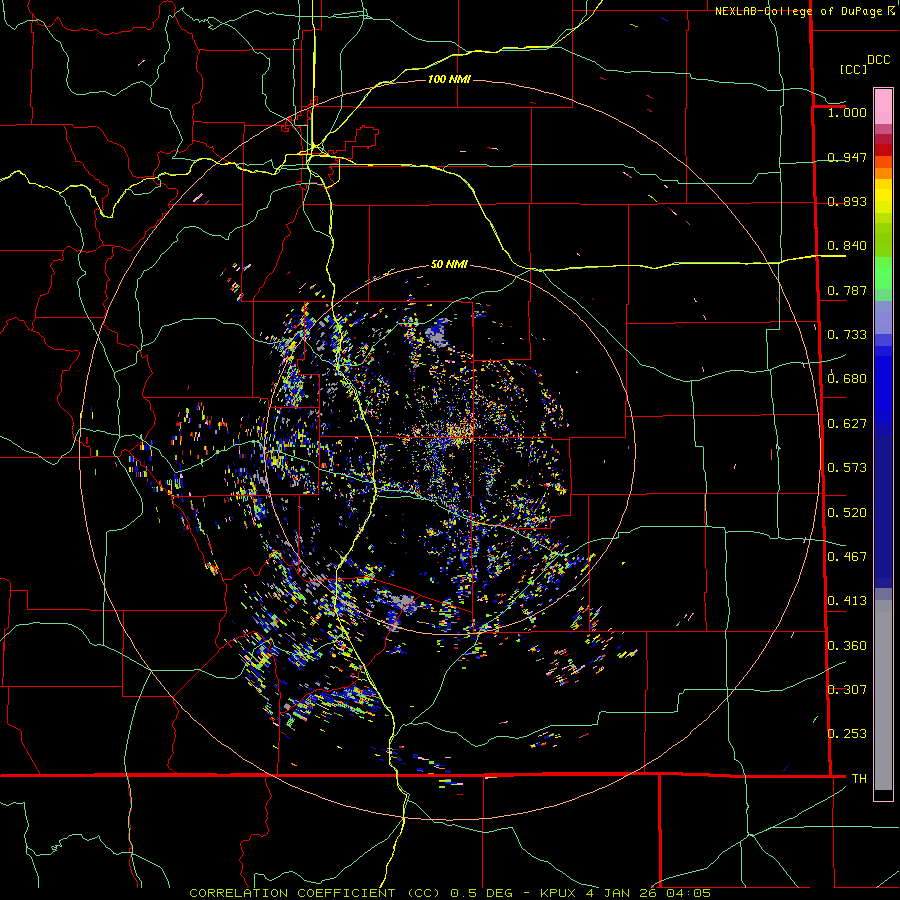Viewport: 900px width, 900px height.
Task: Click the 100 NMI range ring label
Action: click(x=449, y=79)
